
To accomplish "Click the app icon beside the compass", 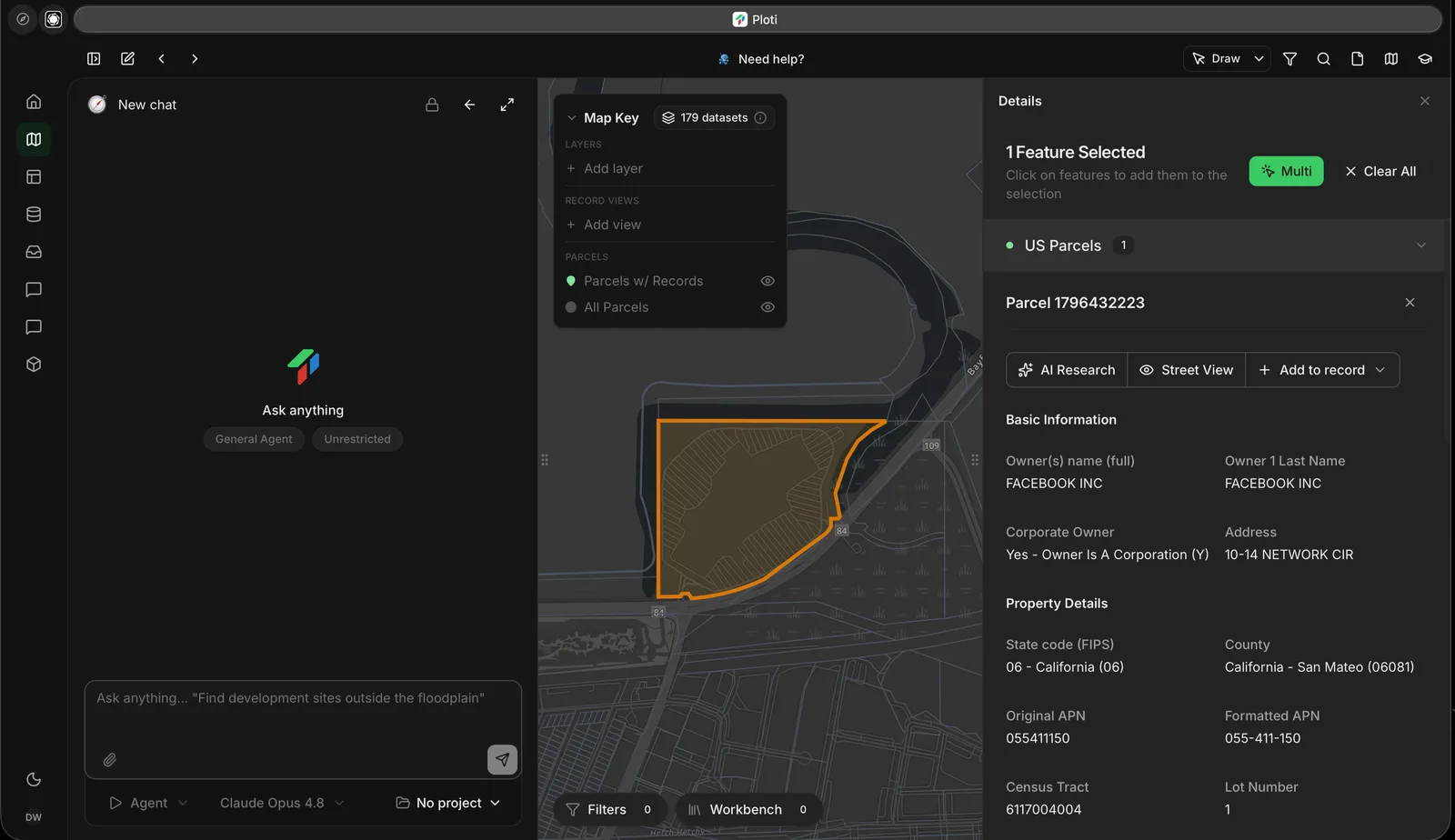I will 54,19.
